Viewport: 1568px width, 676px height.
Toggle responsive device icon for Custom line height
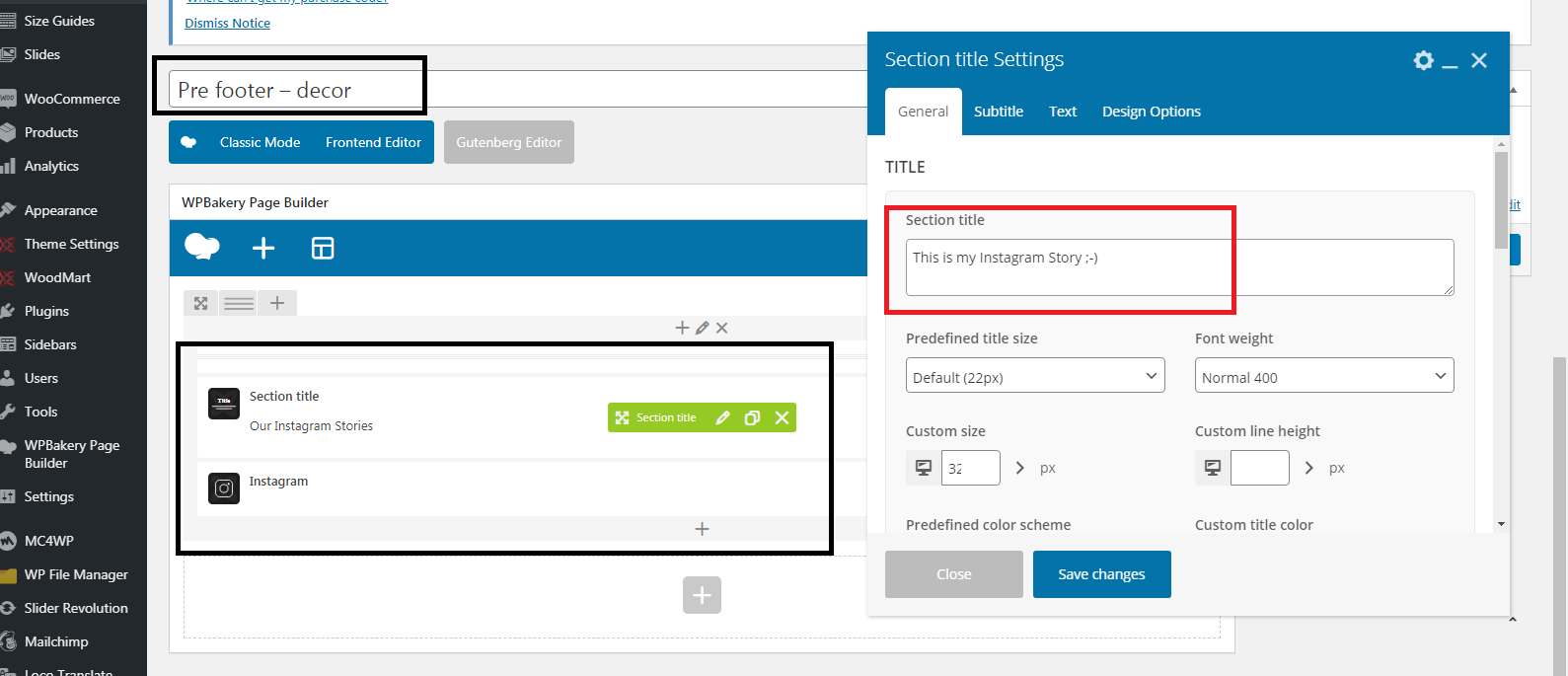point(1213,468)
